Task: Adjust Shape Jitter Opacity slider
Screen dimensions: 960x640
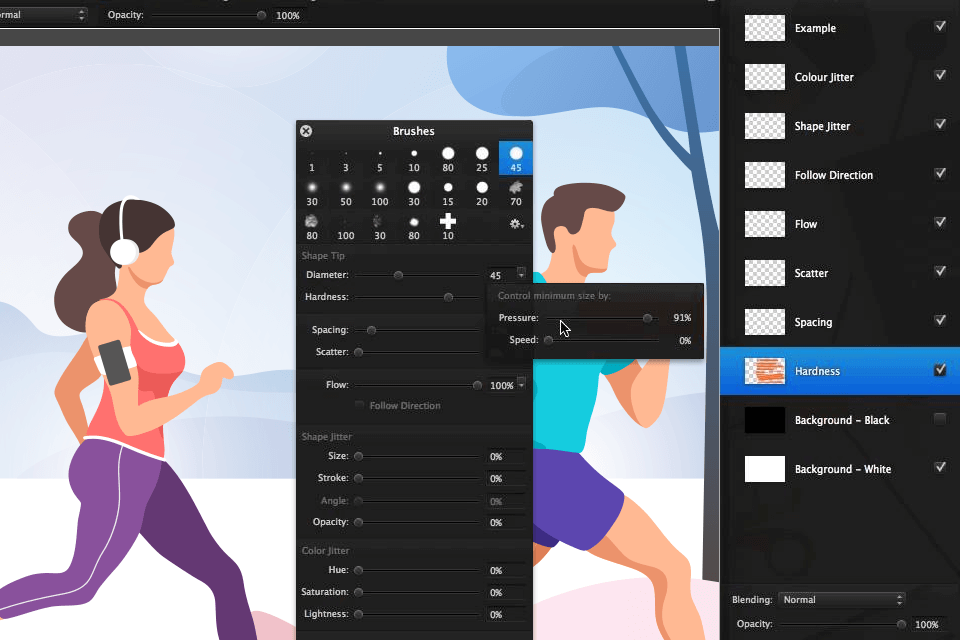Action: click(x=359, y=522)
